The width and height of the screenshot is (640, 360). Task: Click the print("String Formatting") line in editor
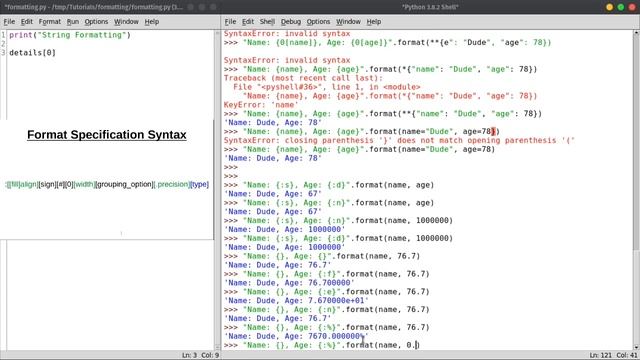click(x=70, y=35)
